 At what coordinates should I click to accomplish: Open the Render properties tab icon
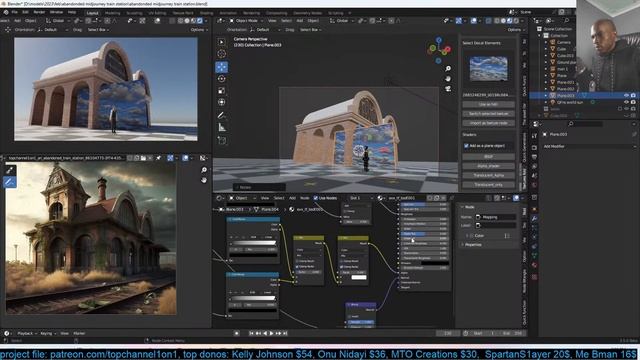(534, 147)
